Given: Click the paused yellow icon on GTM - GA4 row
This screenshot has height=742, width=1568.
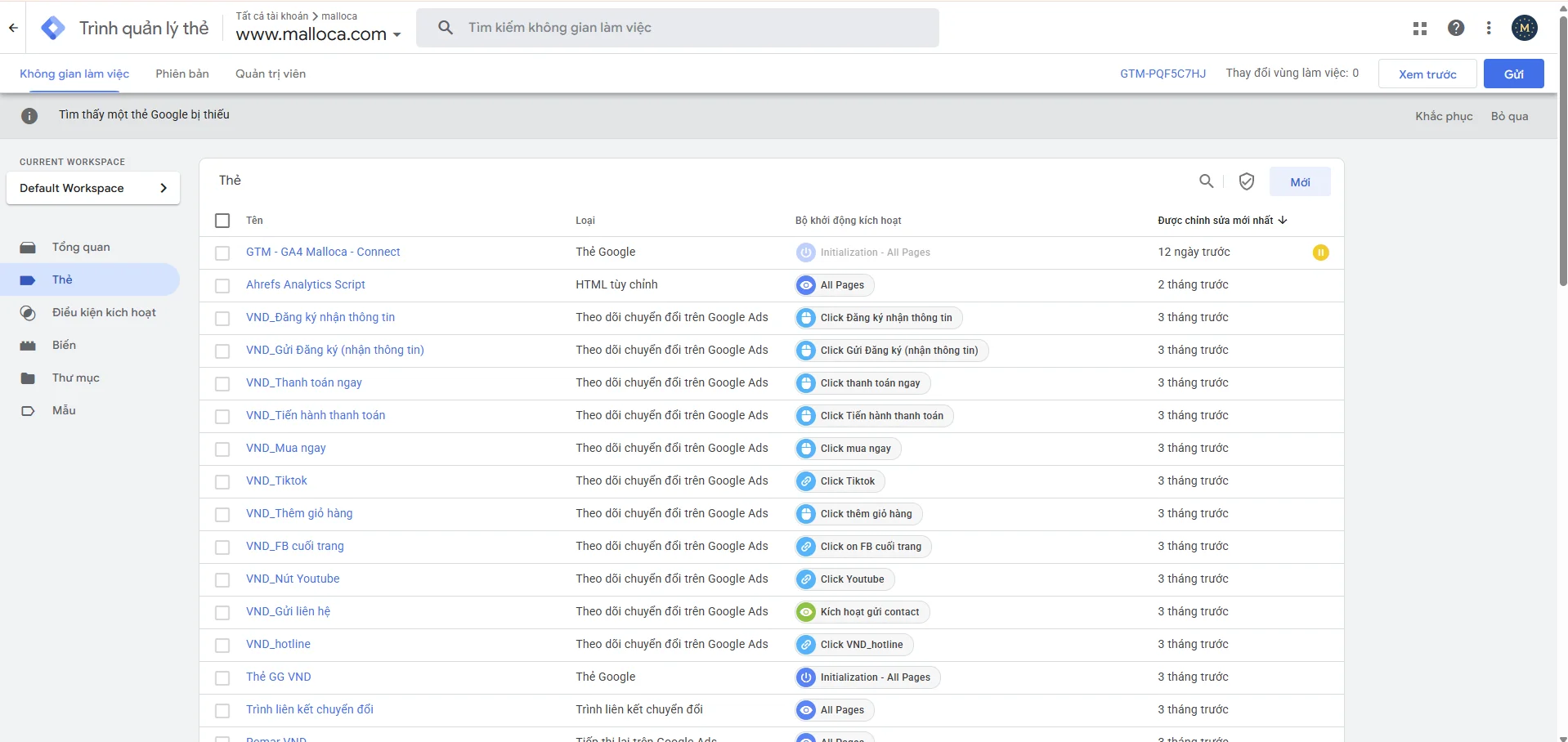Looking at the screenshot, I should click(1320, 253).
